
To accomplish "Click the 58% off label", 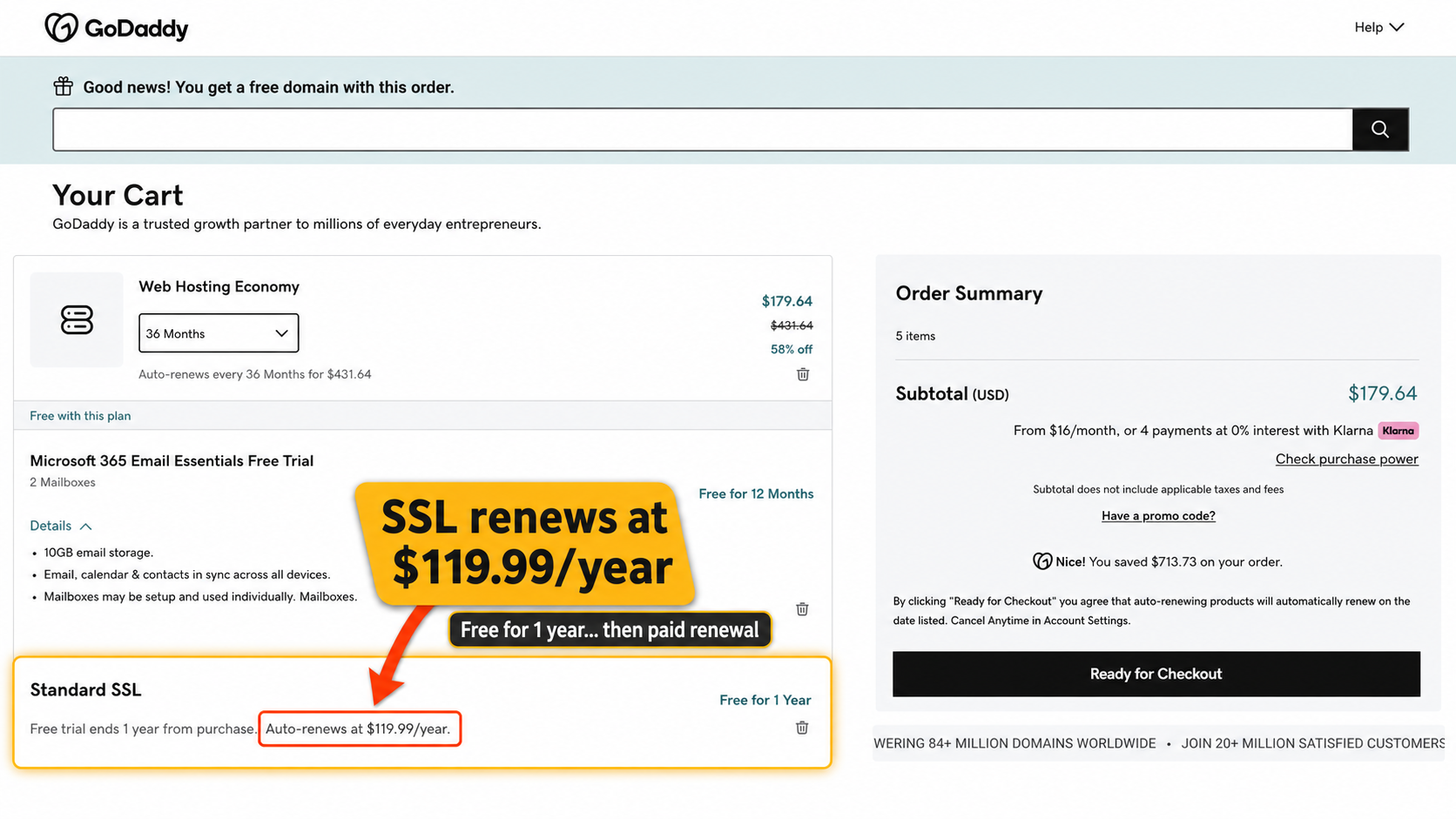I will (x=791, y=349).
